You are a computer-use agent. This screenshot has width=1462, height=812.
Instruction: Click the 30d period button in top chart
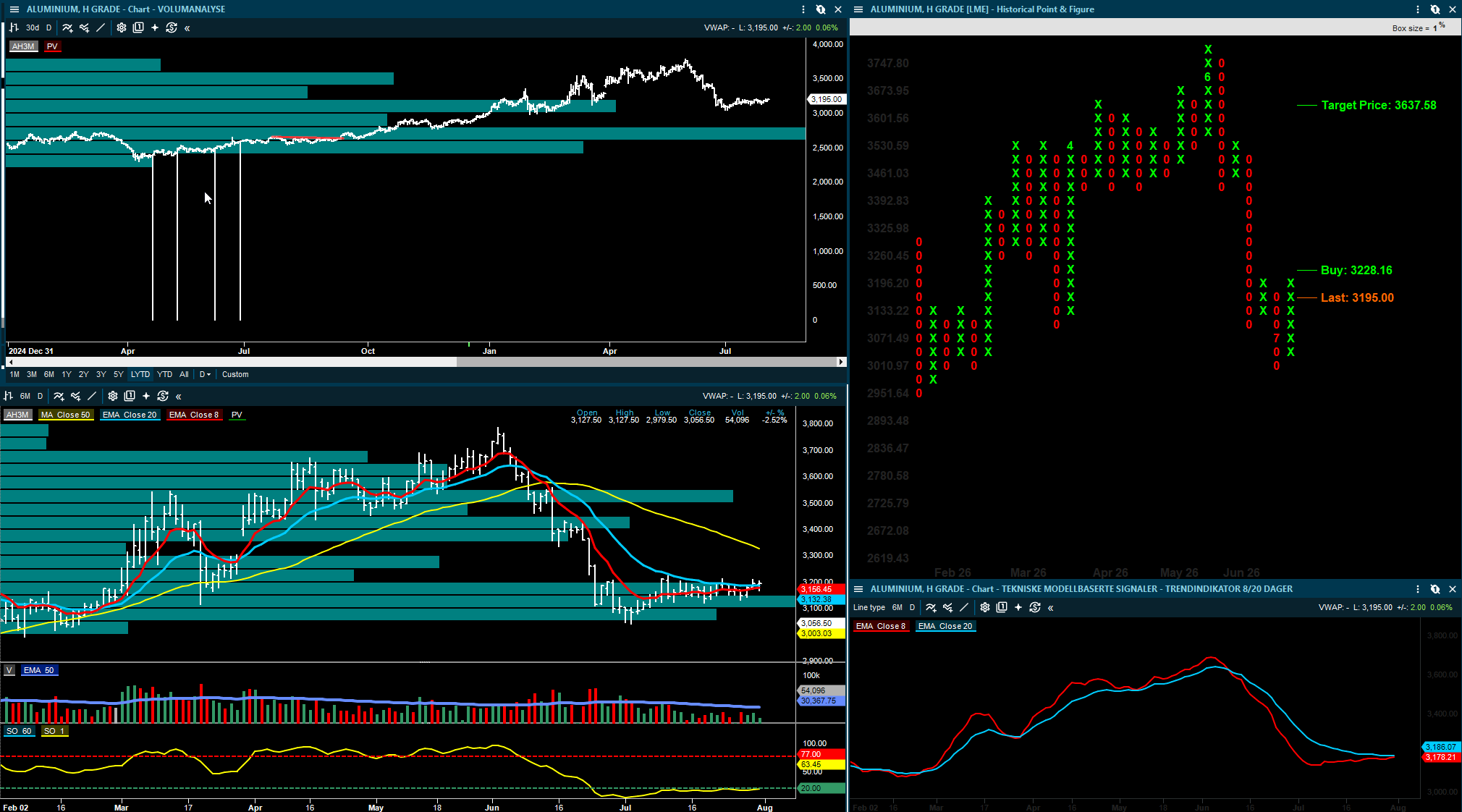pyautogui.click(x=33, y=28)
